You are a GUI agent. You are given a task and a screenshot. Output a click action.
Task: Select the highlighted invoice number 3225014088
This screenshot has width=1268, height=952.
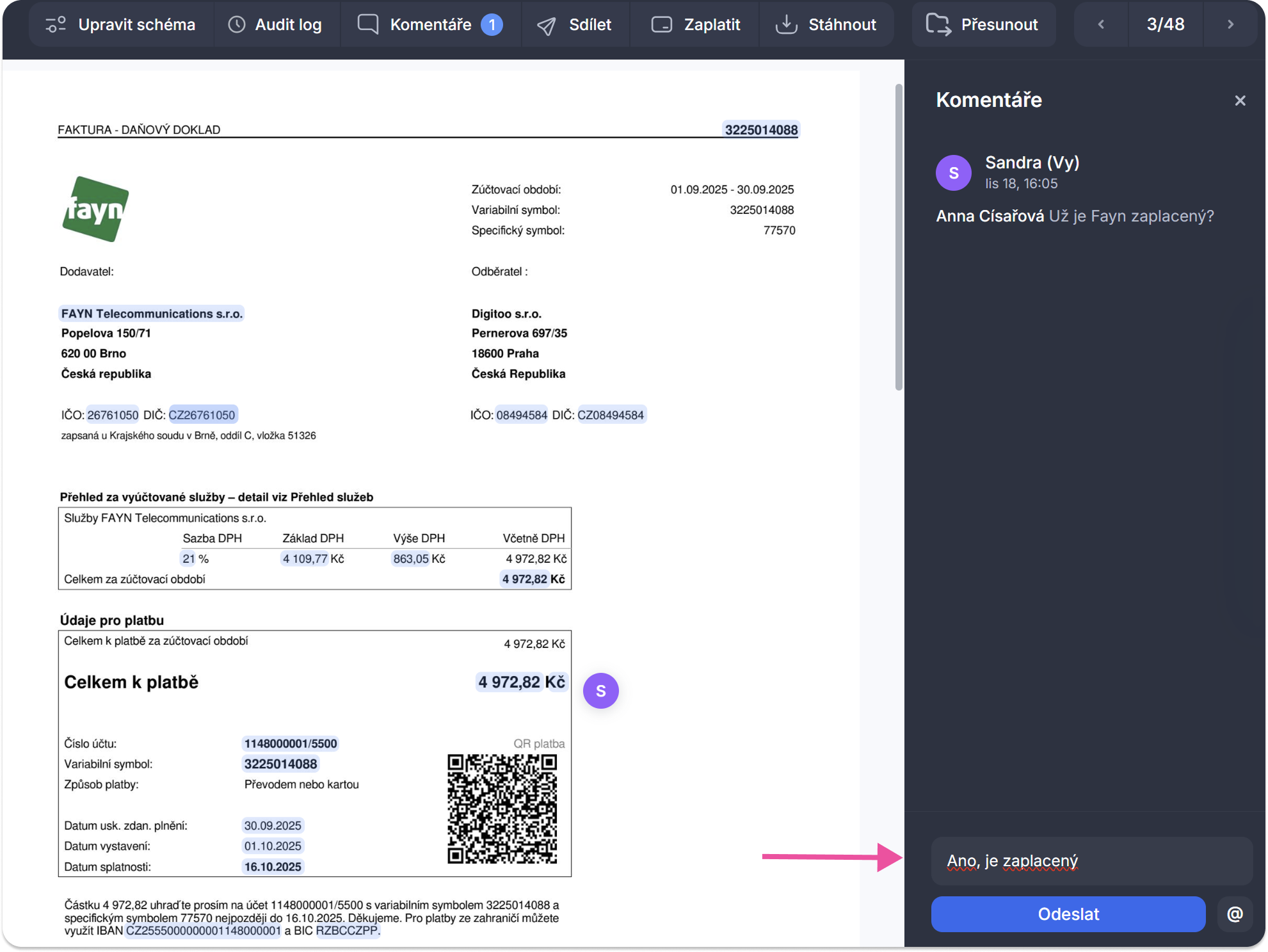(761, 130)
